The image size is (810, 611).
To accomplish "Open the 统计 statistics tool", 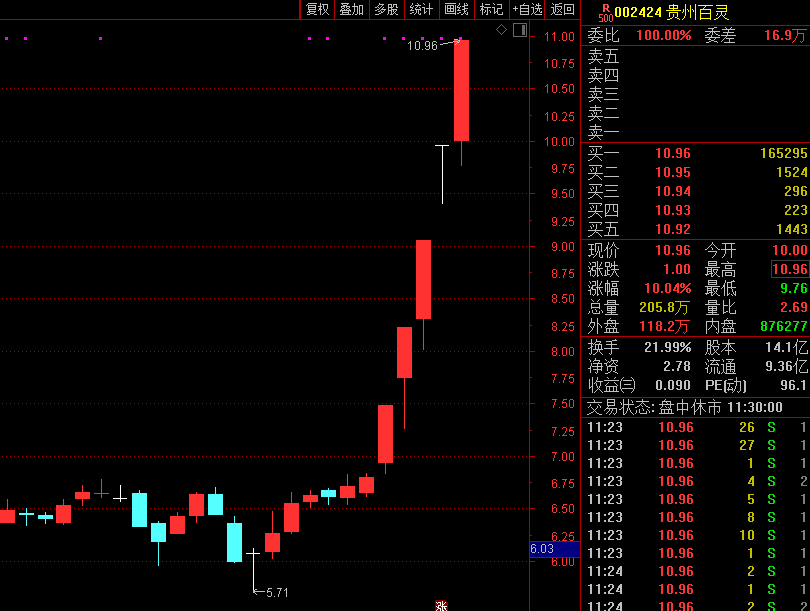I will (421, 9).
